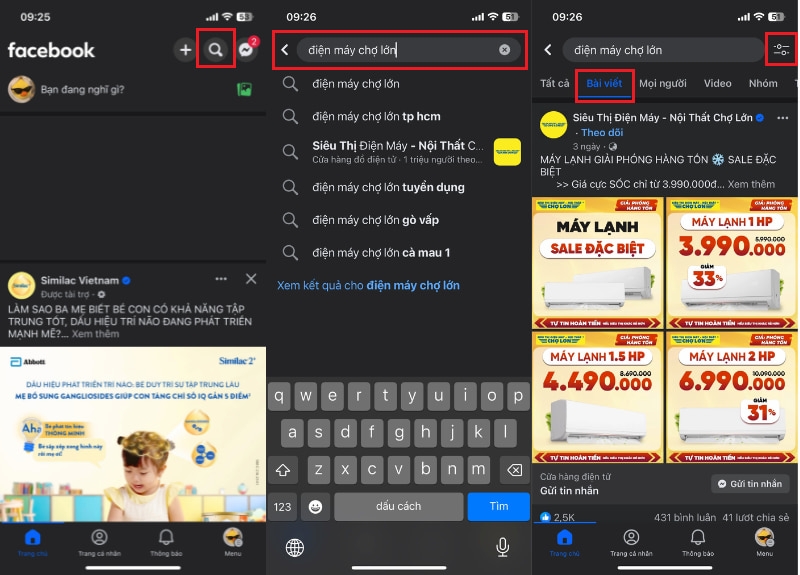Open the filter sliders icon on results screen
Screen dimensions: 800x575
pyautogui.click(x=781, y=49)
